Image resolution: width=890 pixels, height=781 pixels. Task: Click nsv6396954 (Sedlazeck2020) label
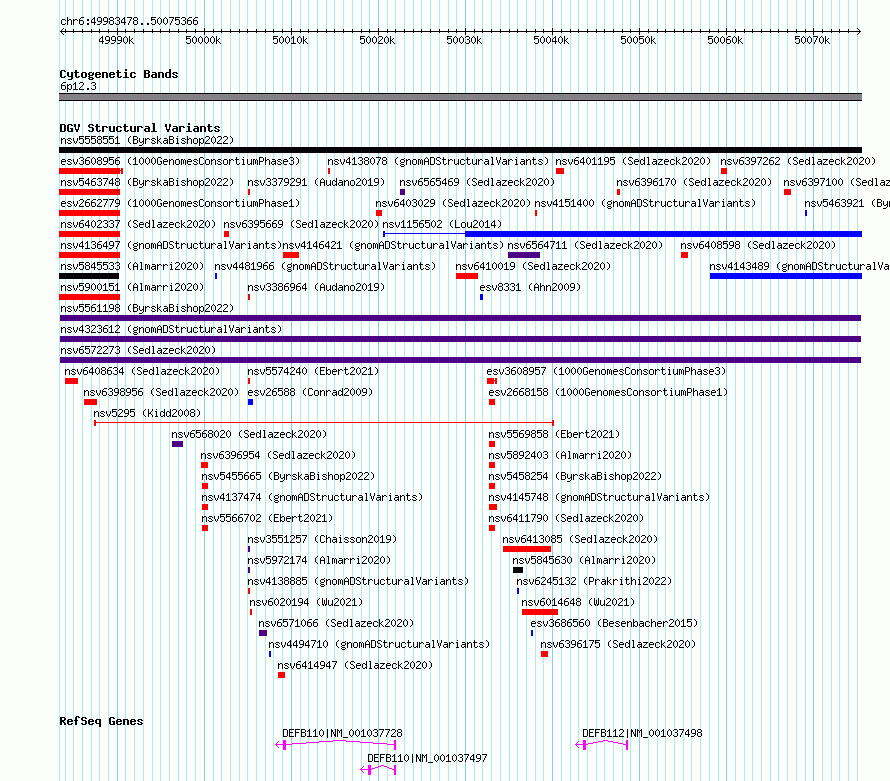(278, 455)
